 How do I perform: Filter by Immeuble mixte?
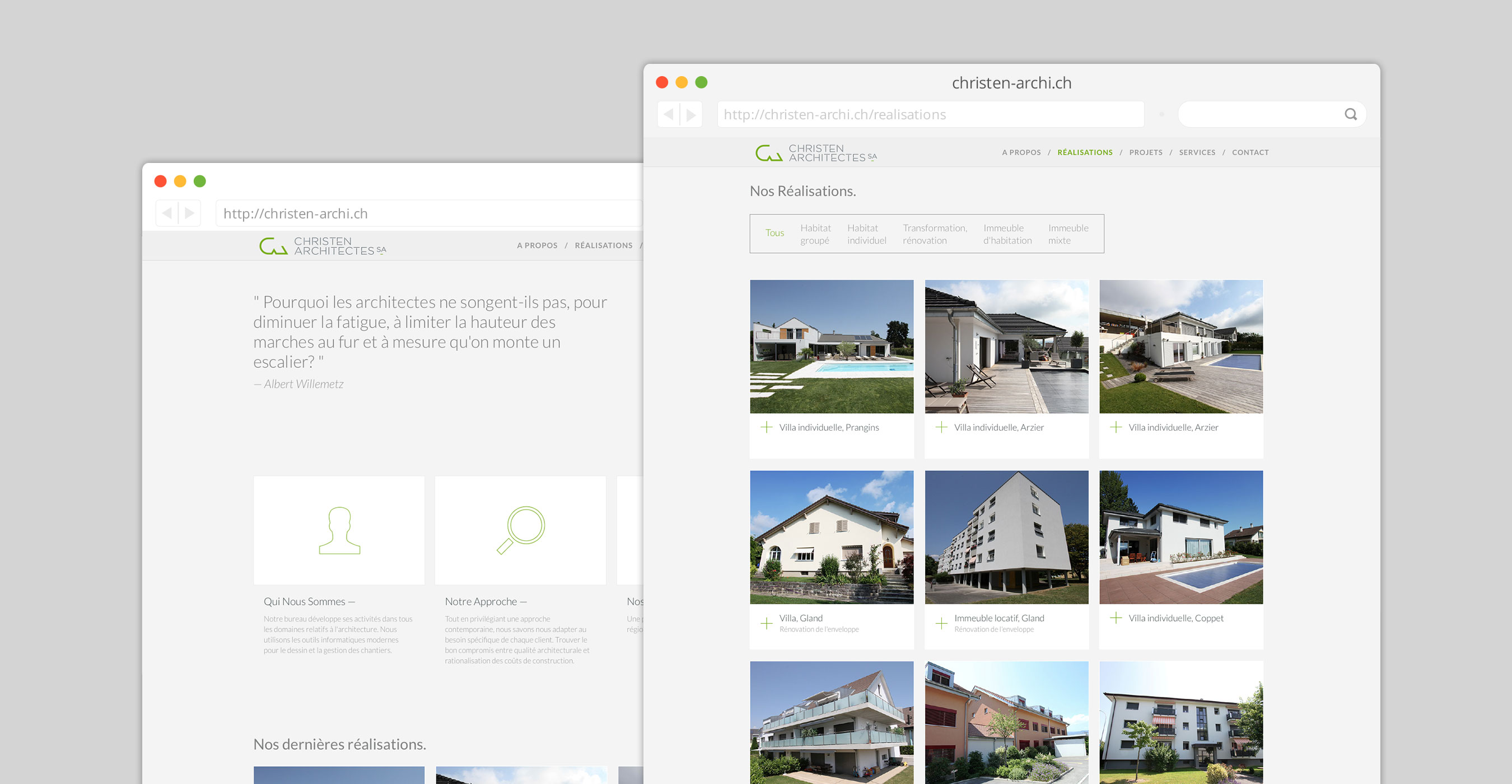[x=1068, y=234]
